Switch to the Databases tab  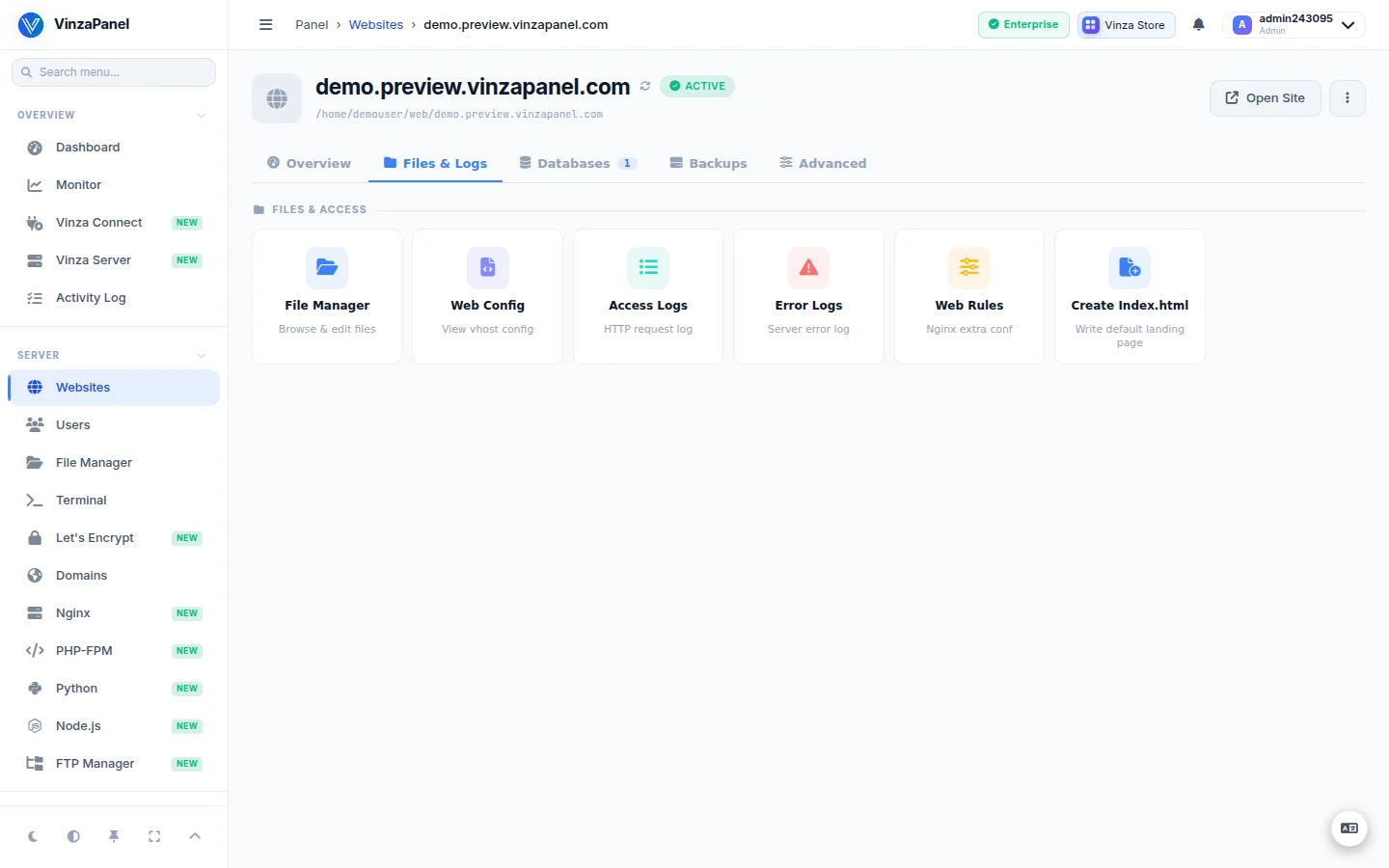pos(578,163)
